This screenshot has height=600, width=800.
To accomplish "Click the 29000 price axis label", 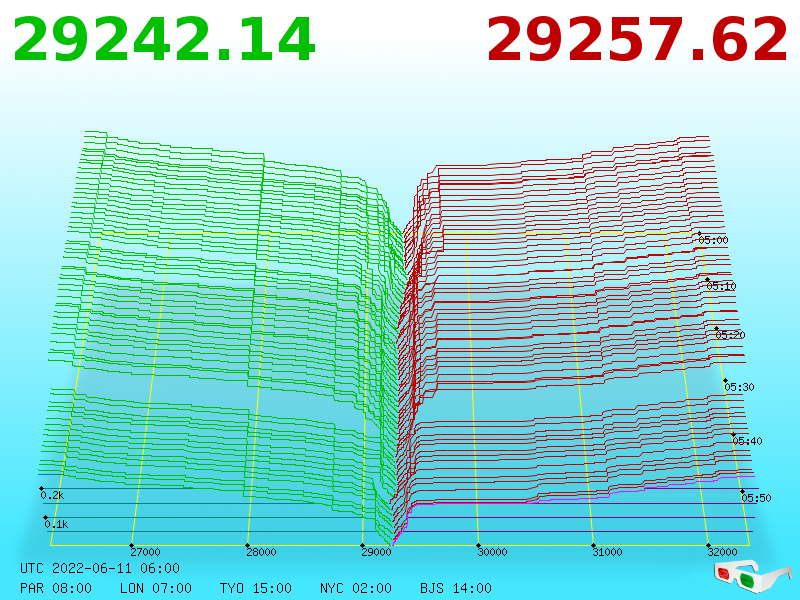I will 376,552.
